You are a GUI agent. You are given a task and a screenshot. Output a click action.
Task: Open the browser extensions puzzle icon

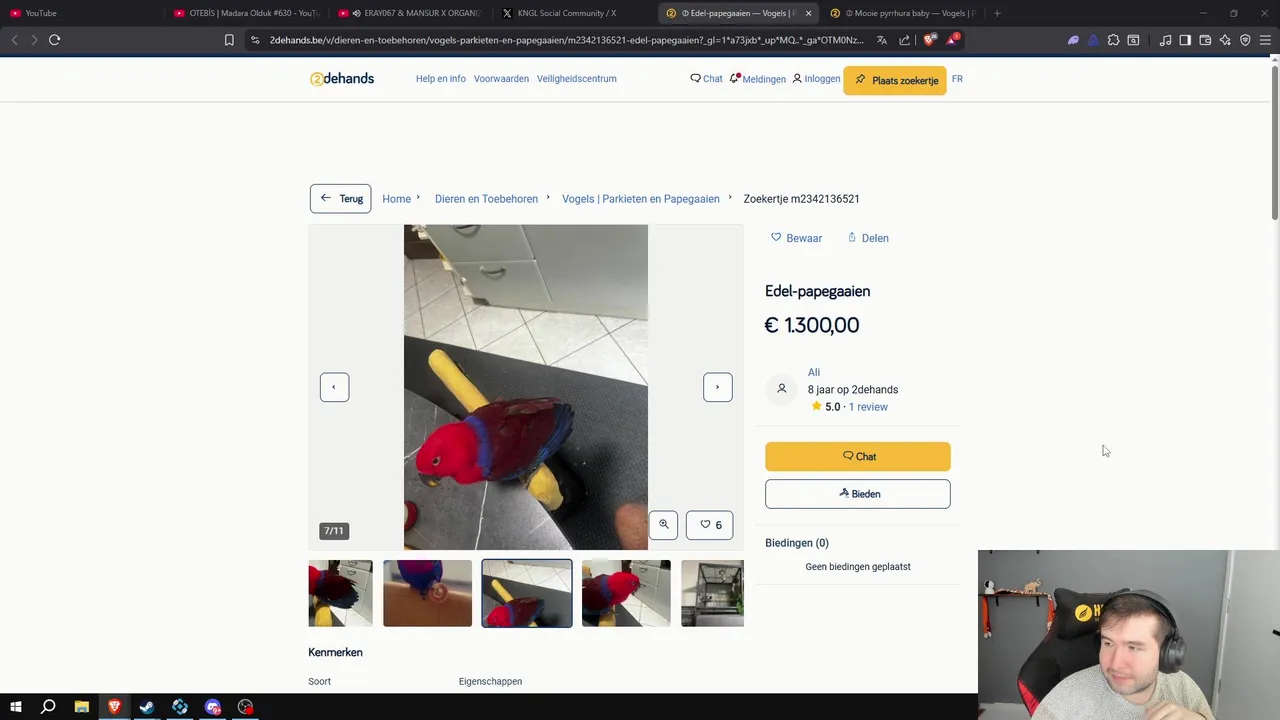[x=1113, y=40]
